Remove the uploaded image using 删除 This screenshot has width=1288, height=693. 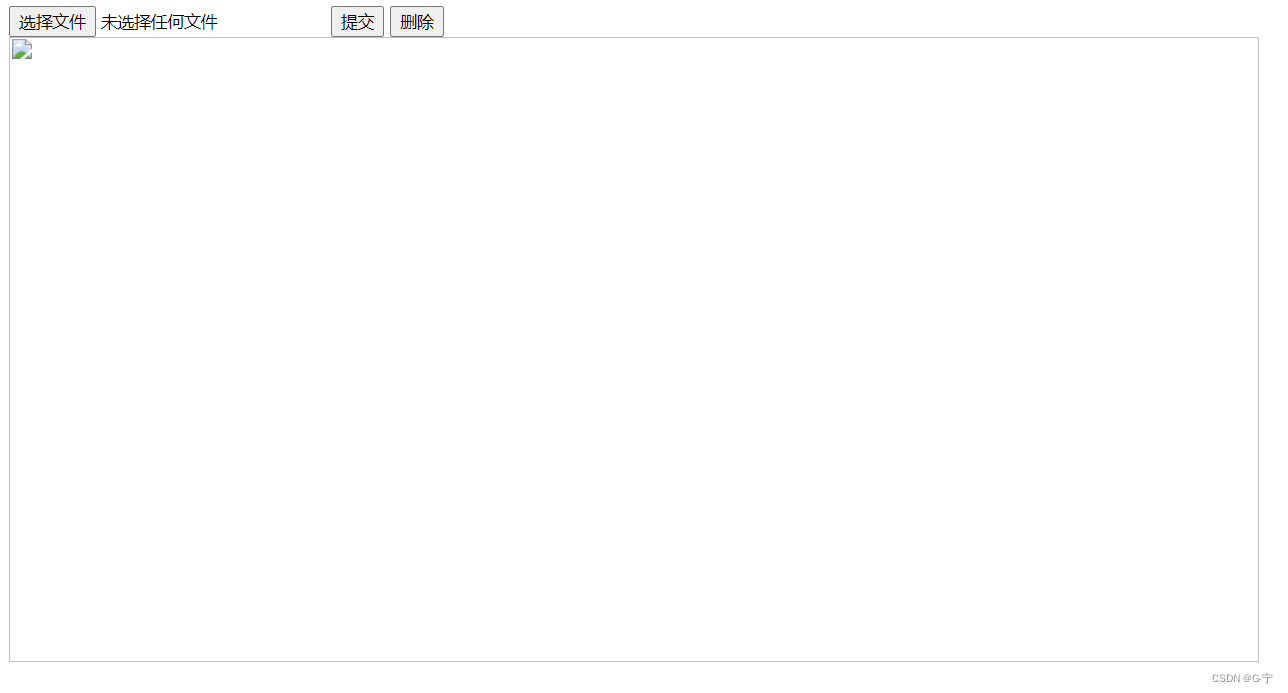[417, 22]
